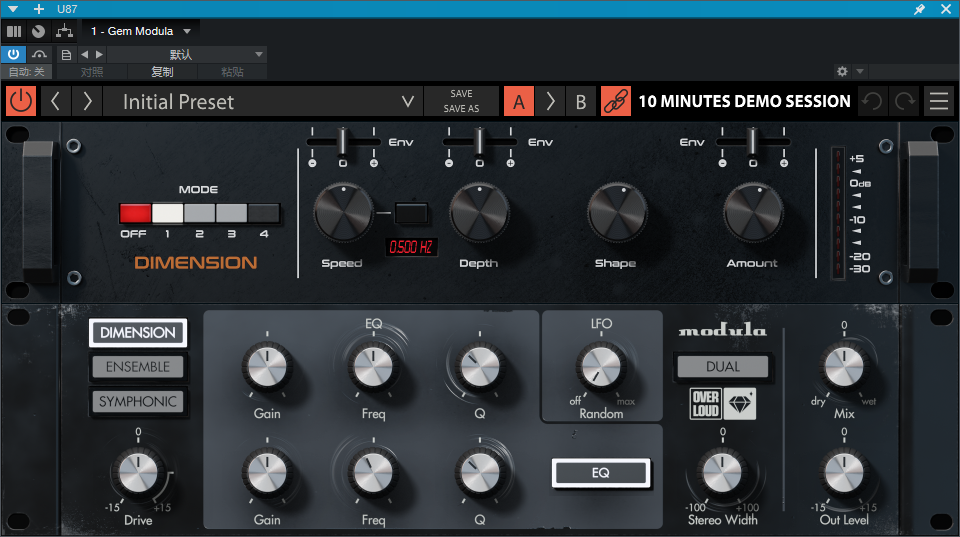
Task: Click the gem diamond logo icon
Action: coord(740,404)
